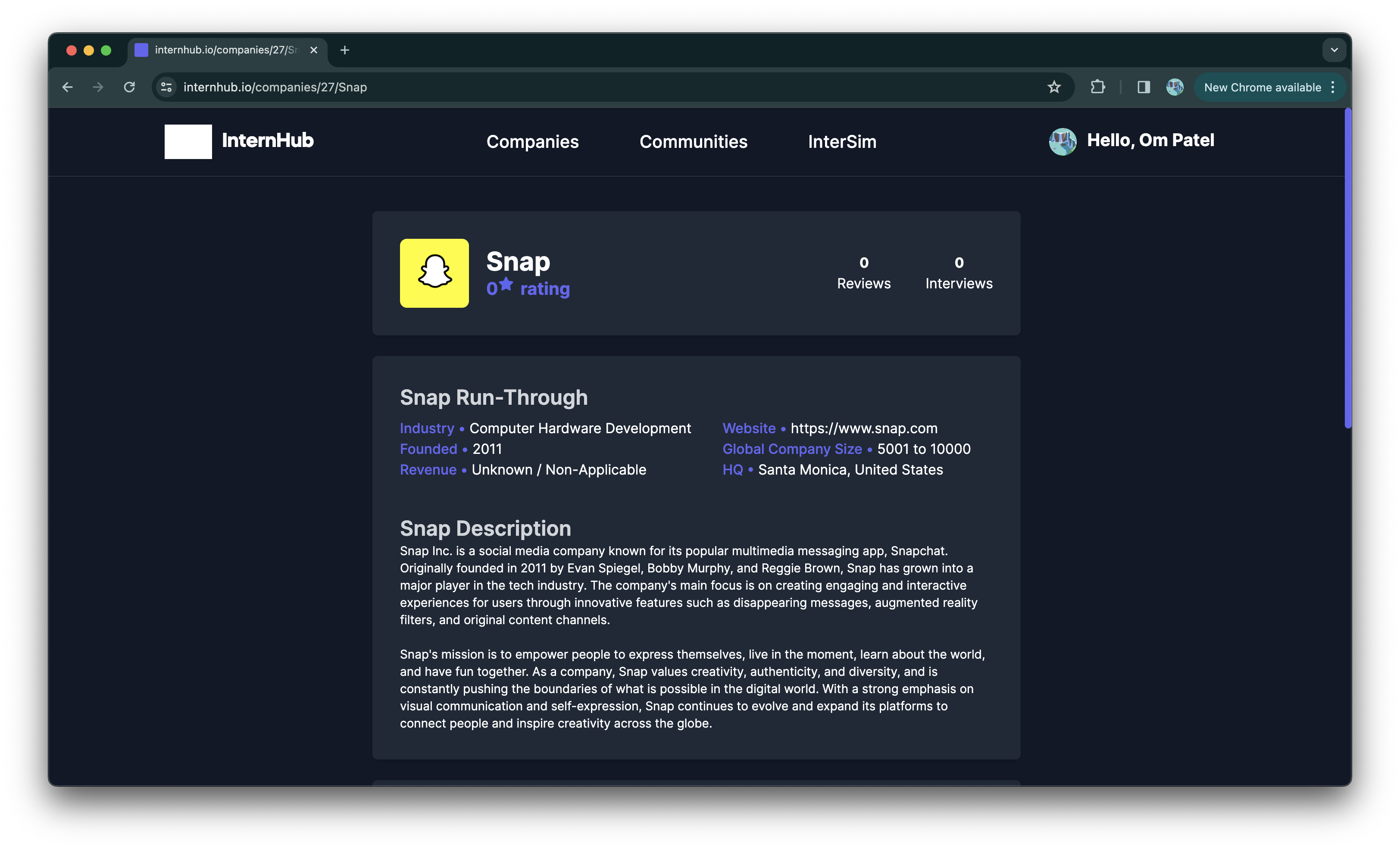Go back with the browser back arrow
1400x850 pixels.
[x=67, y=87]
